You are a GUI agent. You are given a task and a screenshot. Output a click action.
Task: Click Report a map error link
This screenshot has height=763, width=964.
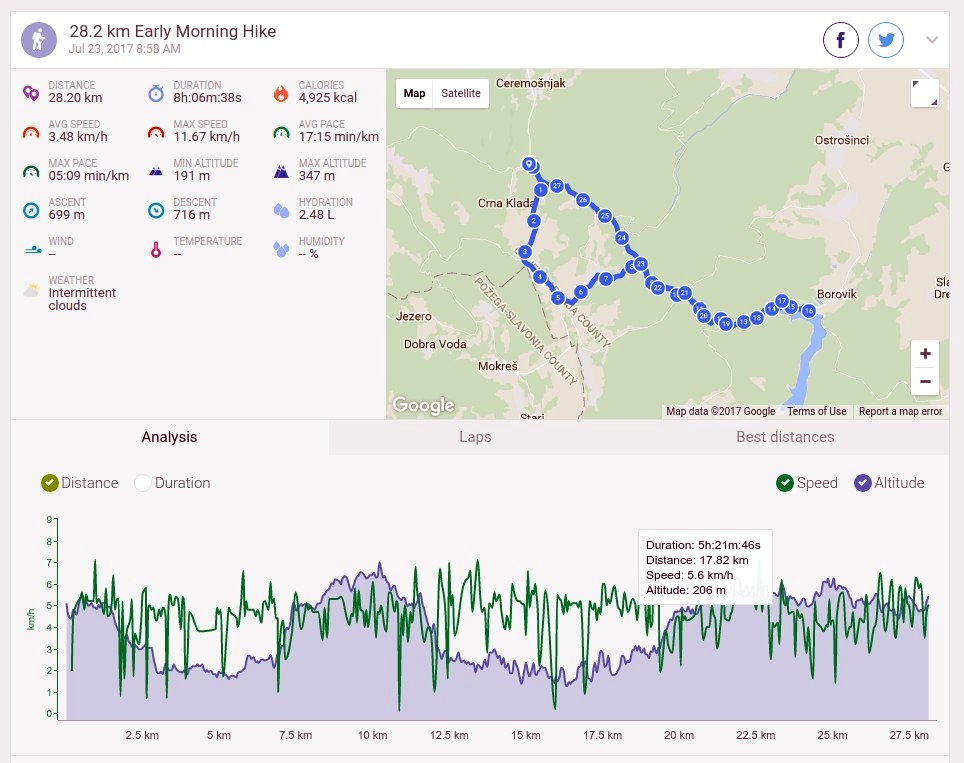[900, 411]
